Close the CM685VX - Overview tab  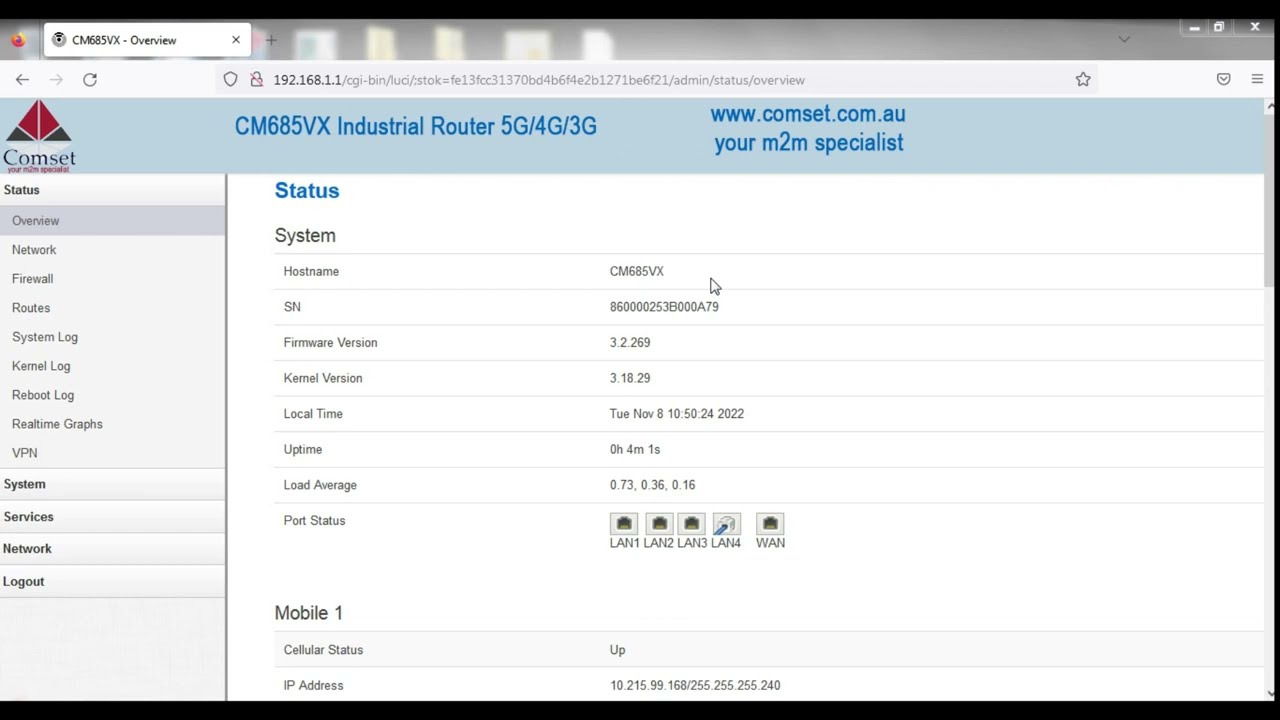pos(236,40)
